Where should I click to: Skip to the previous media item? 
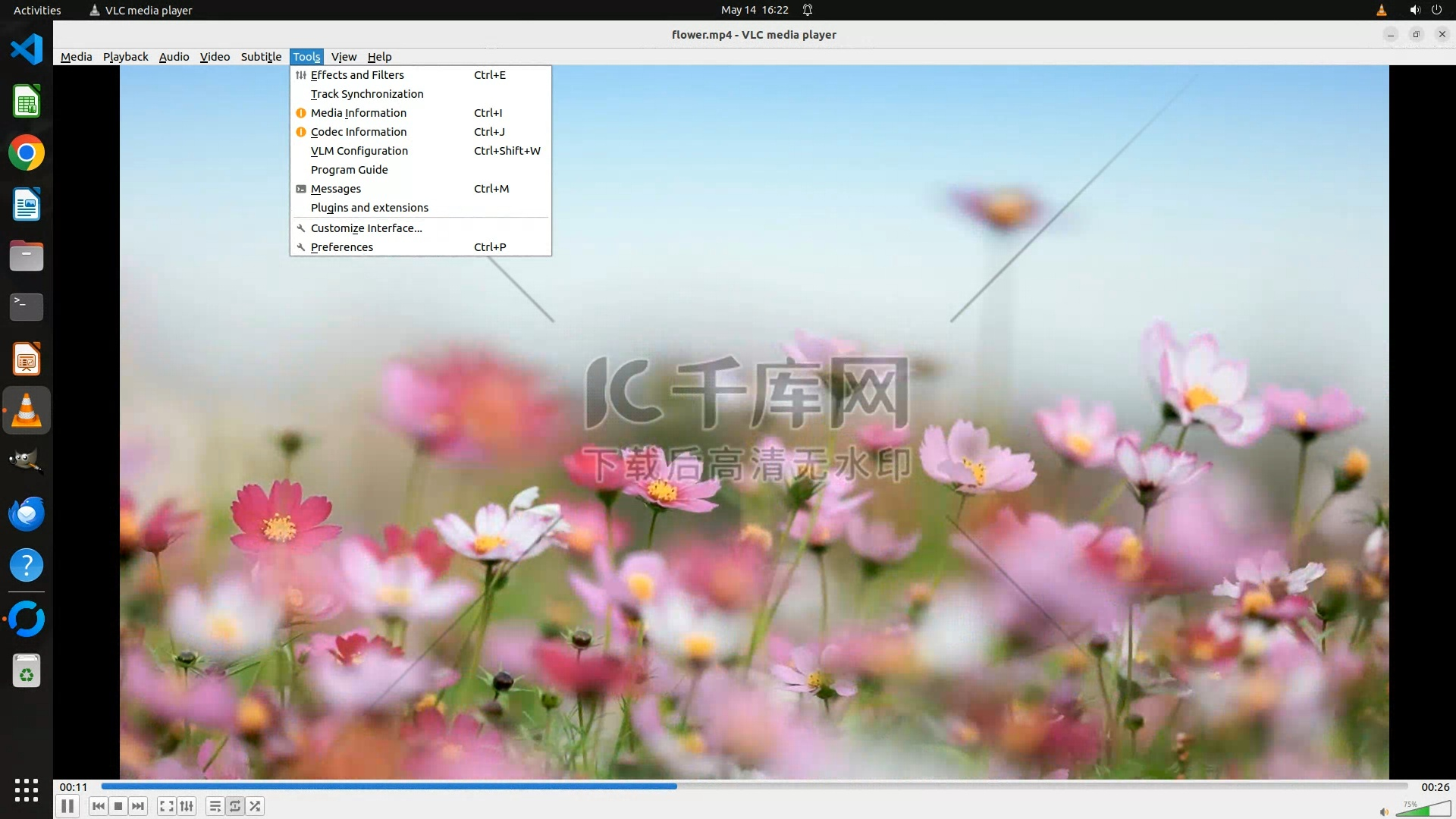tap(99, 806)
